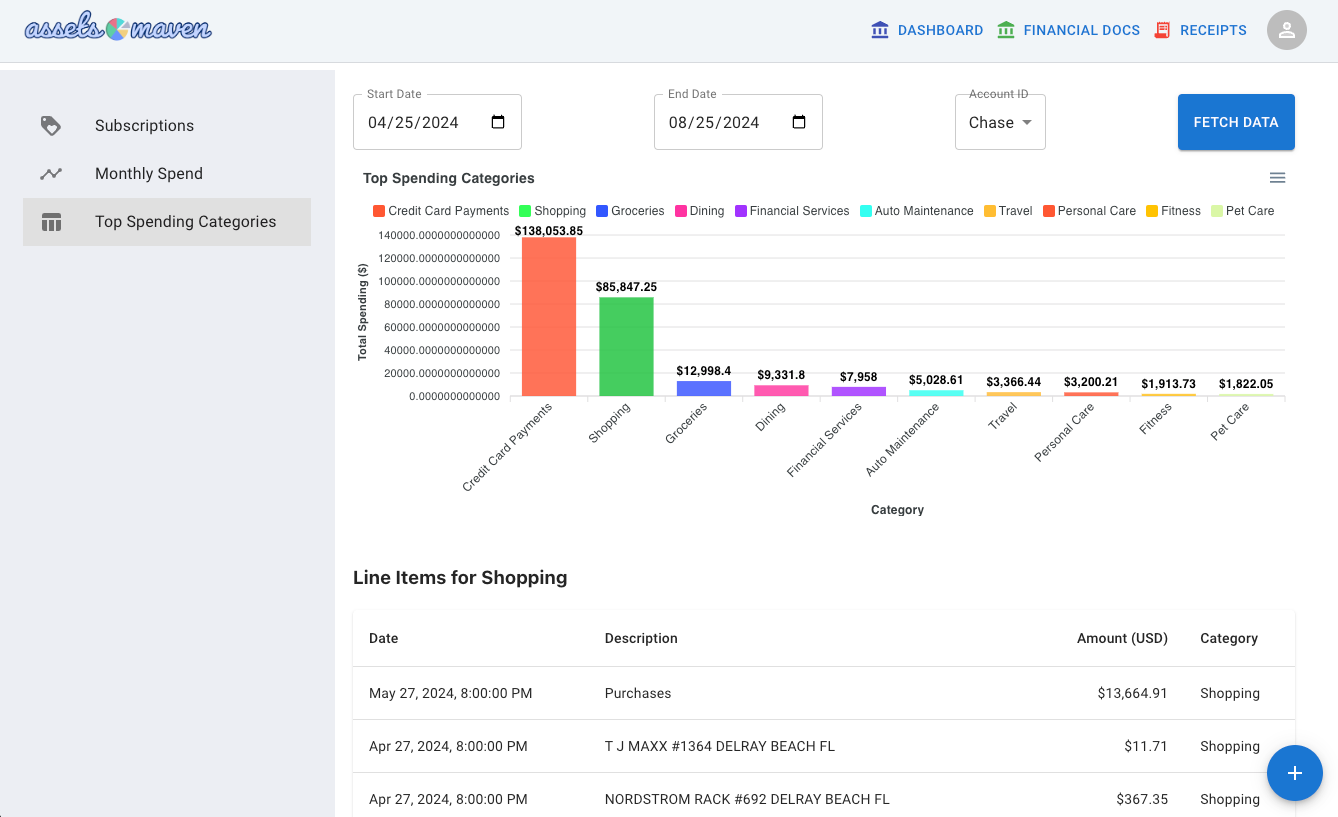The width and height of the screenshot is (1338, 817).
Task: Click the Top Spending Categories table icon
Action: pyautogui.click(x=51, y=222)
